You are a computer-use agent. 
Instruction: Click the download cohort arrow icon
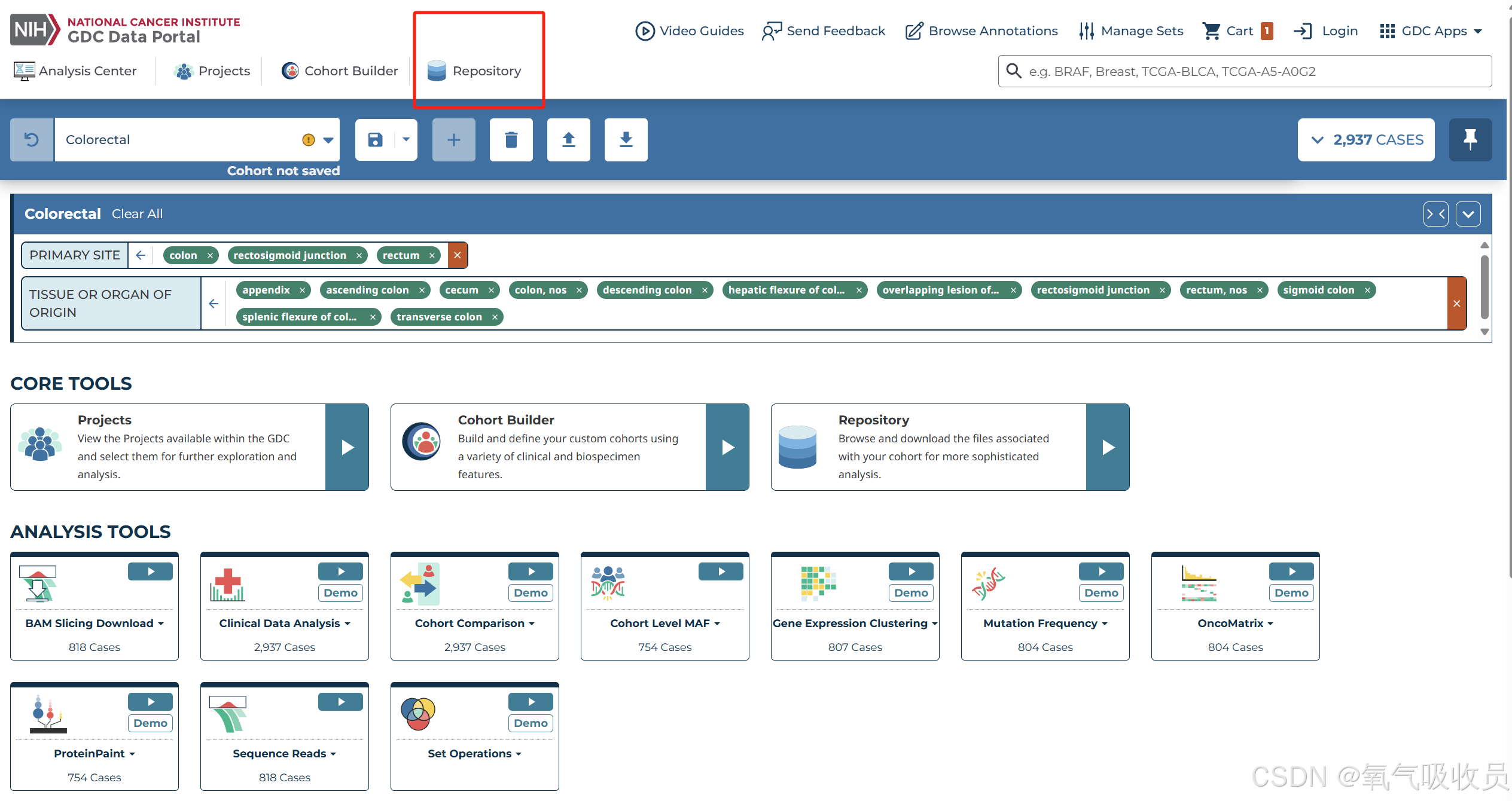(626, 140)
